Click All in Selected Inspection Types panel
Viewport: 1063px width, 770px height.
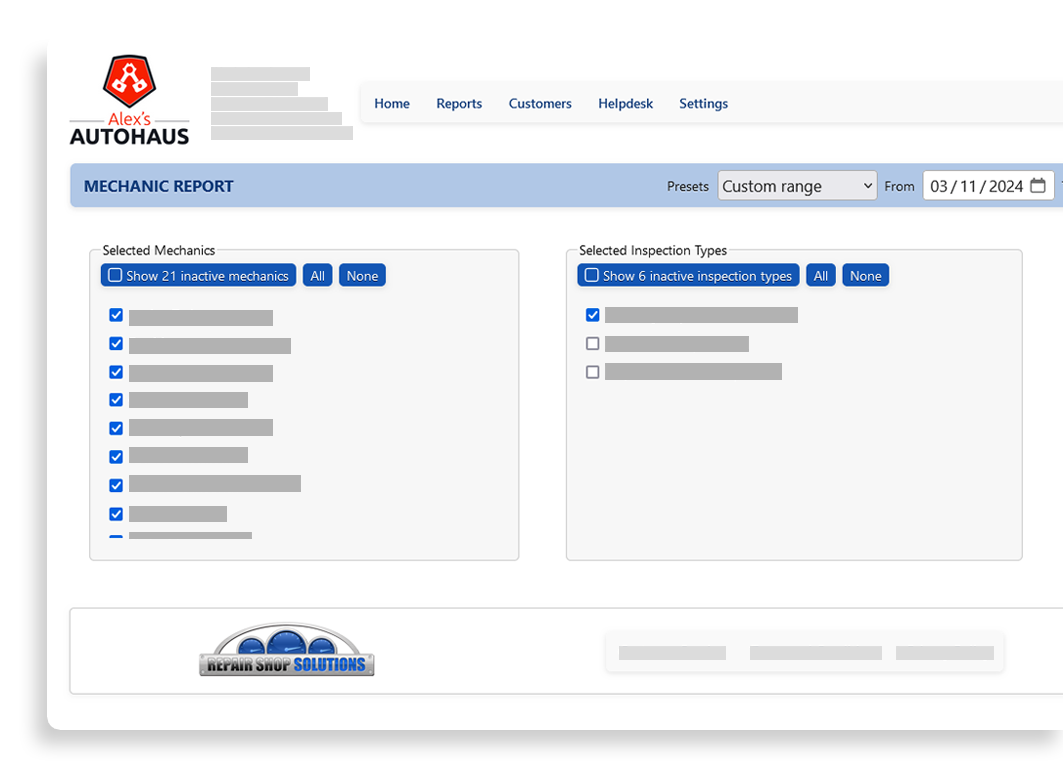[820, 274]
